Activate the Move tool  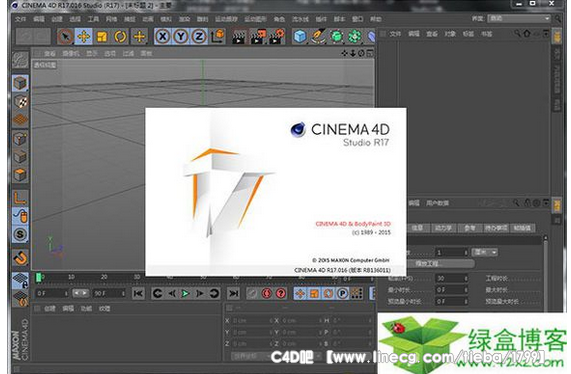(84, 37)
